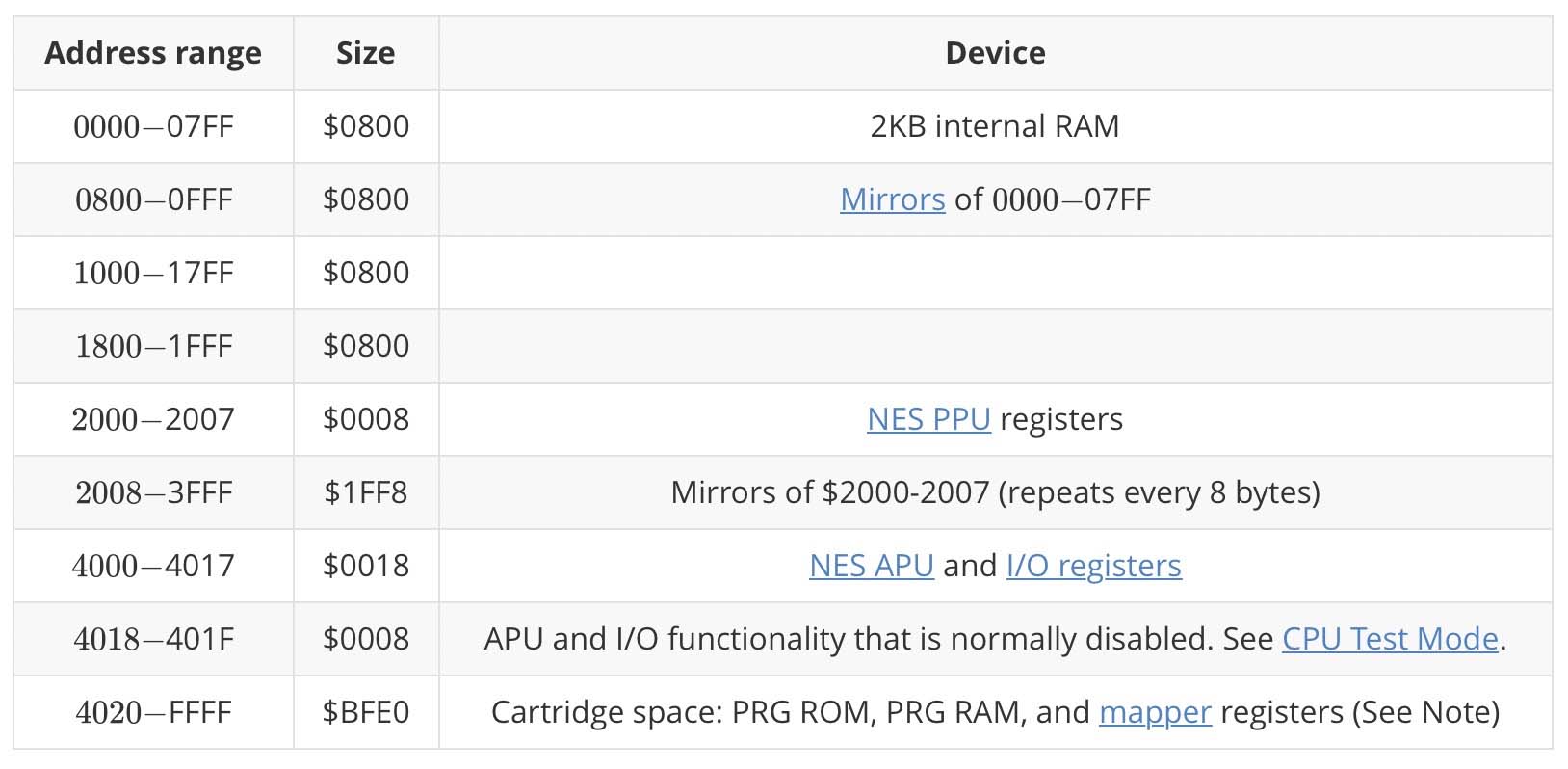Follow the NES APU link
1568x769 pixels.
coord(871,566)
